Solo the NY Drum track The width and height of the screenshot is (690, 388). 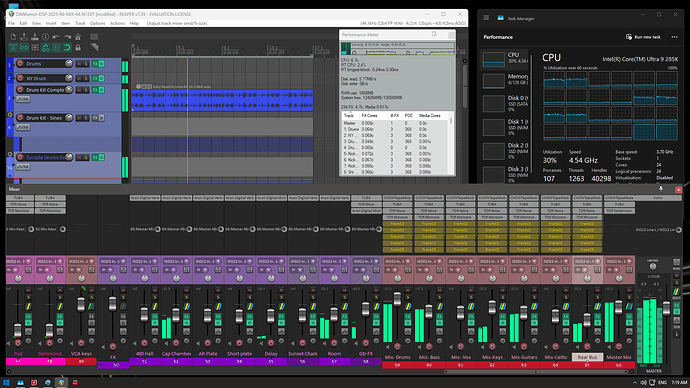86,78
